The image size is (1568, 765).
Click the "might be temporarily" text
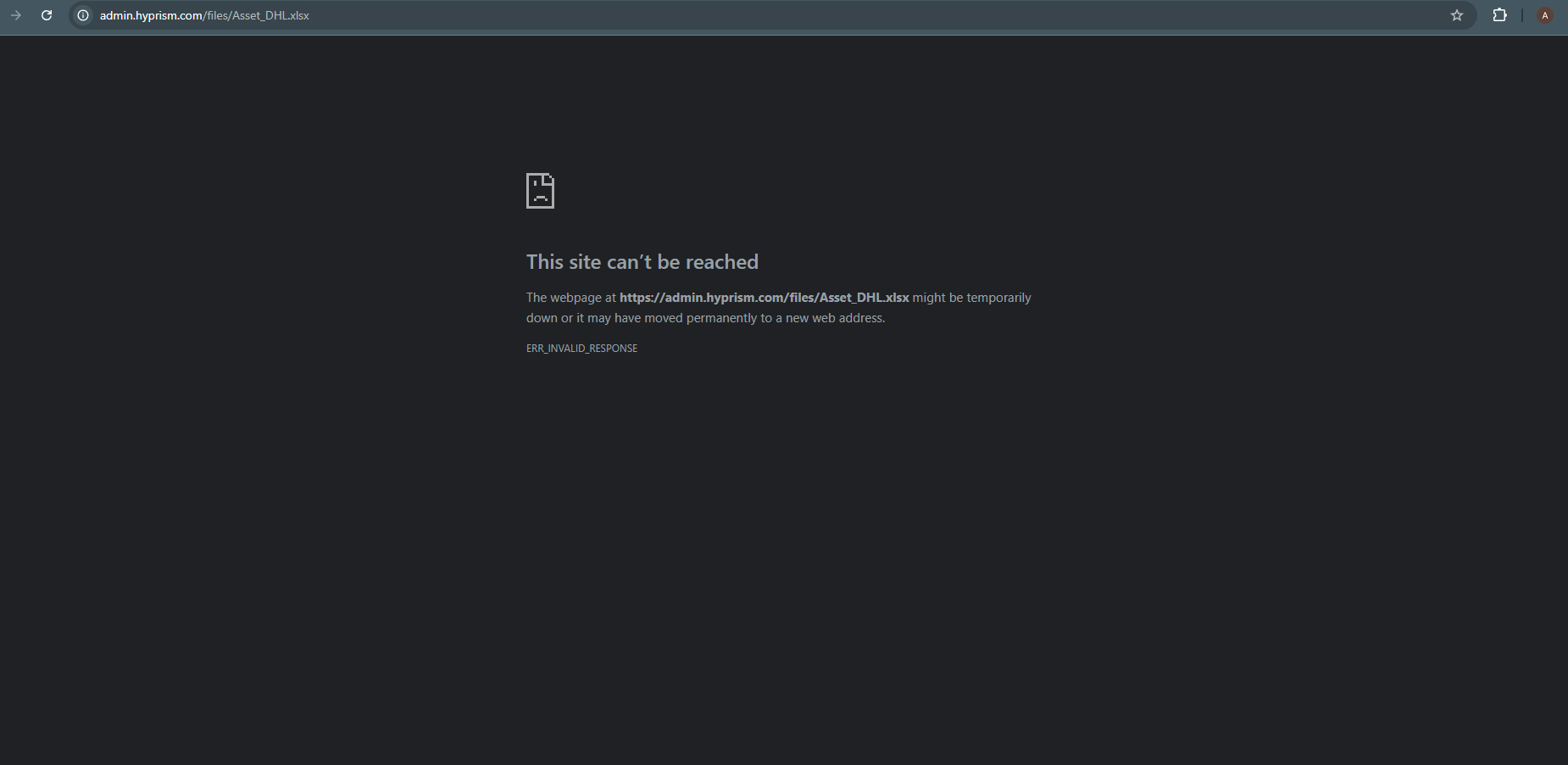[x=971, y=298]
